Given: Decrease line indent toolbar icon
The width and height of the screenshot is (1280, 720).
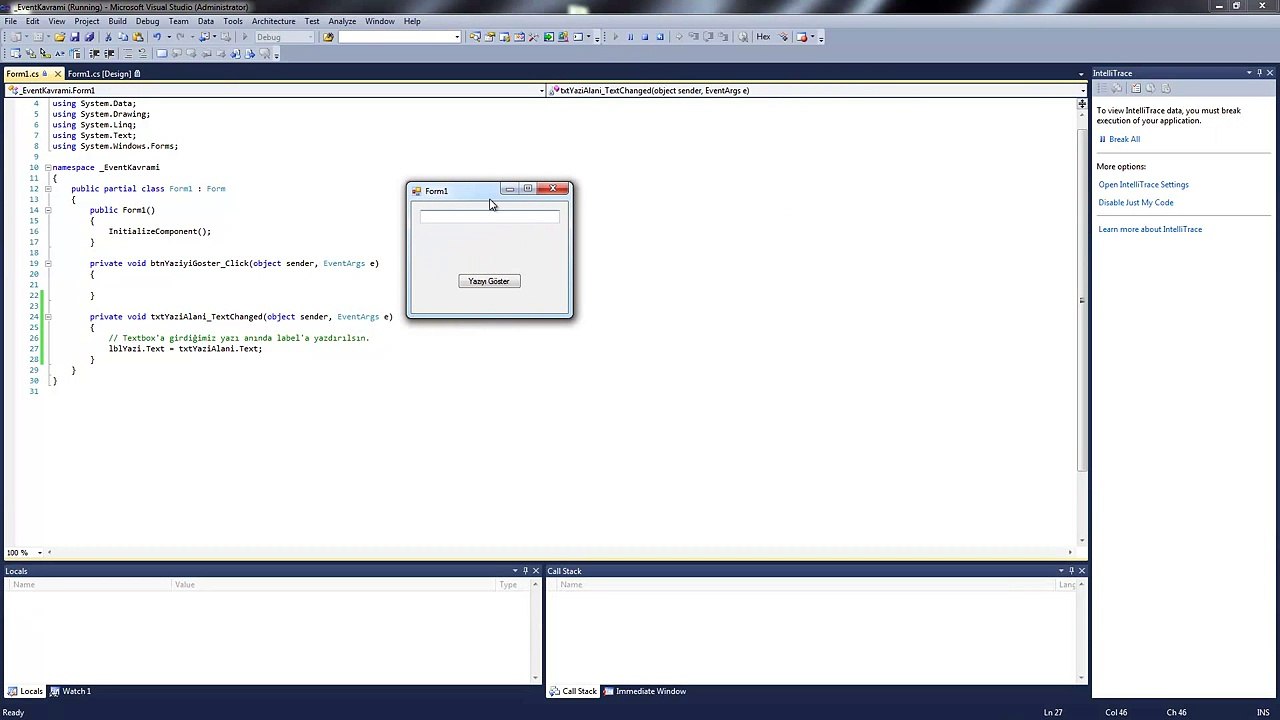Looking at the screenshot, I should (x=94, y=53).
